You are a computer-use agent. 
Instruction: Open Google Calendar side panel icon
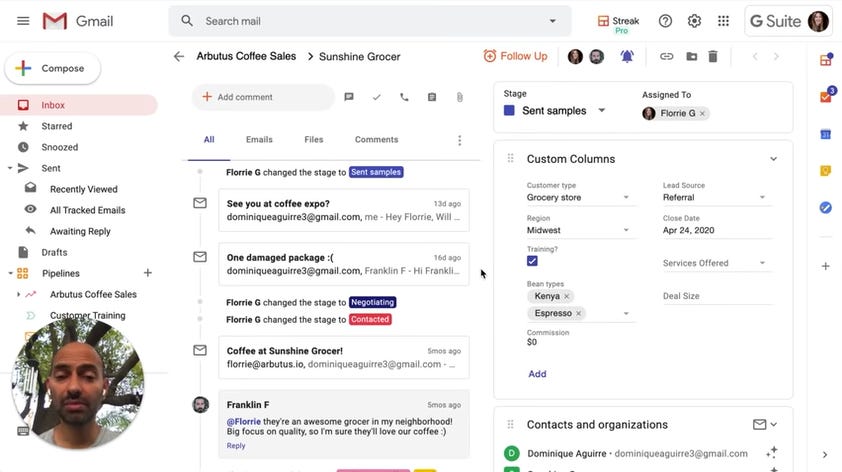pos(825,134)
